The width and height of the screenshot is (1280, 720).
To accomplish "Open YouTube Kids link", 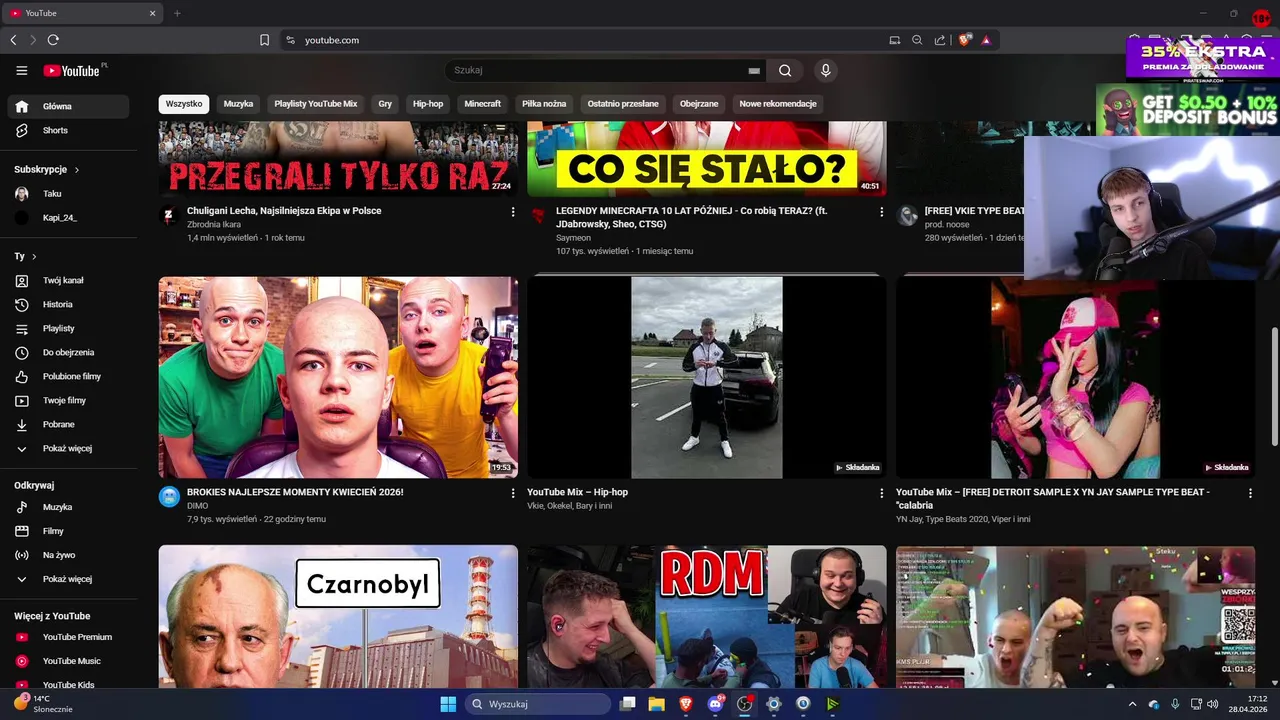I will pyautogui.click(x=69, y=685).
